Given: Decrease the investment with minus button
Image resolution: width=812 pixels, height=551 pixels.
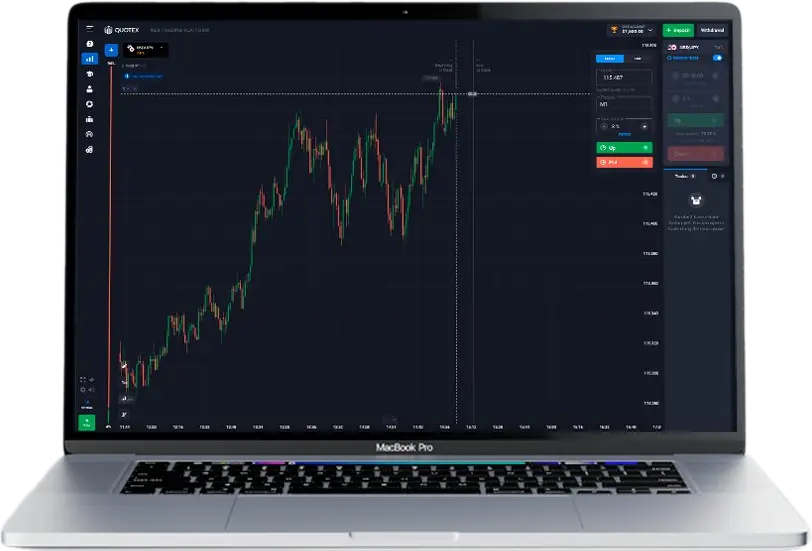Looking at the screenshot, I should [604, 126].
